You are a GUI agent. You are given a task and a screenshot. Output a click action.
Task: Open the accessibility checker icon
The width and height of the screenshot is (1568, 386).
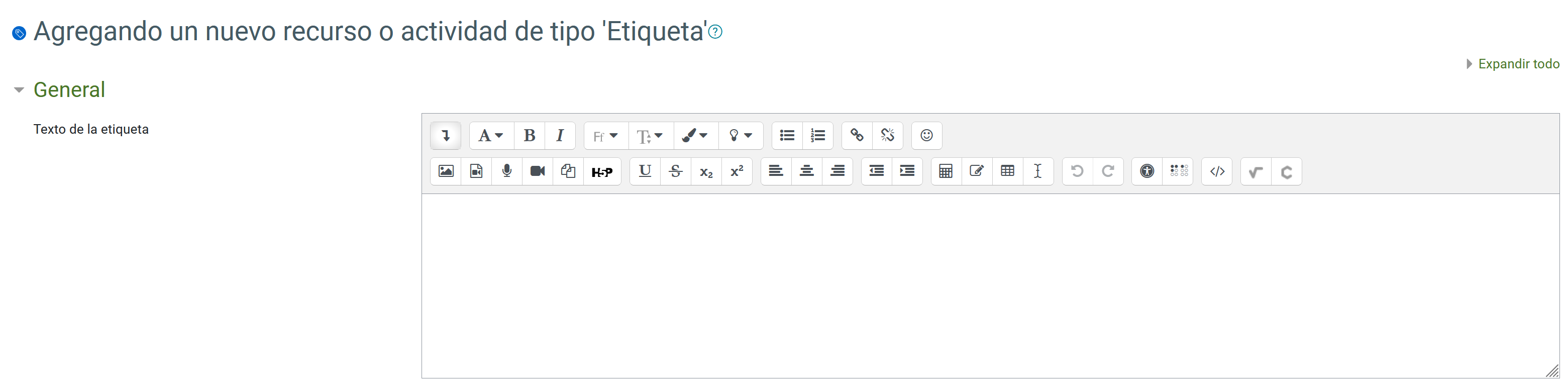pos(1147,171)
